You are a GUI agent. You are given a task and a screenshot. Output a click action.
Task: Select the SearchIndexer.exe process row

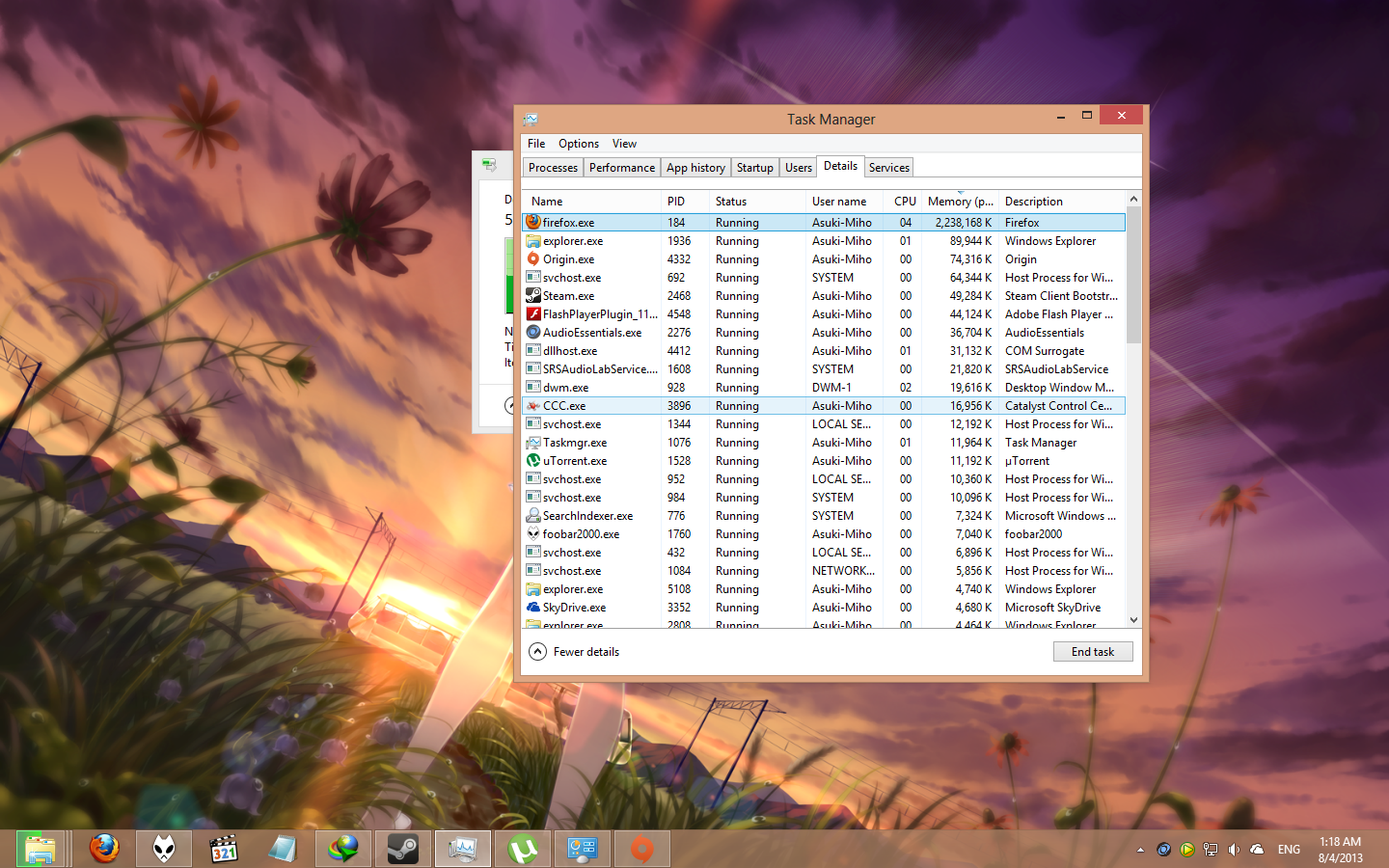pyautogui.click(x=824, y=516)
